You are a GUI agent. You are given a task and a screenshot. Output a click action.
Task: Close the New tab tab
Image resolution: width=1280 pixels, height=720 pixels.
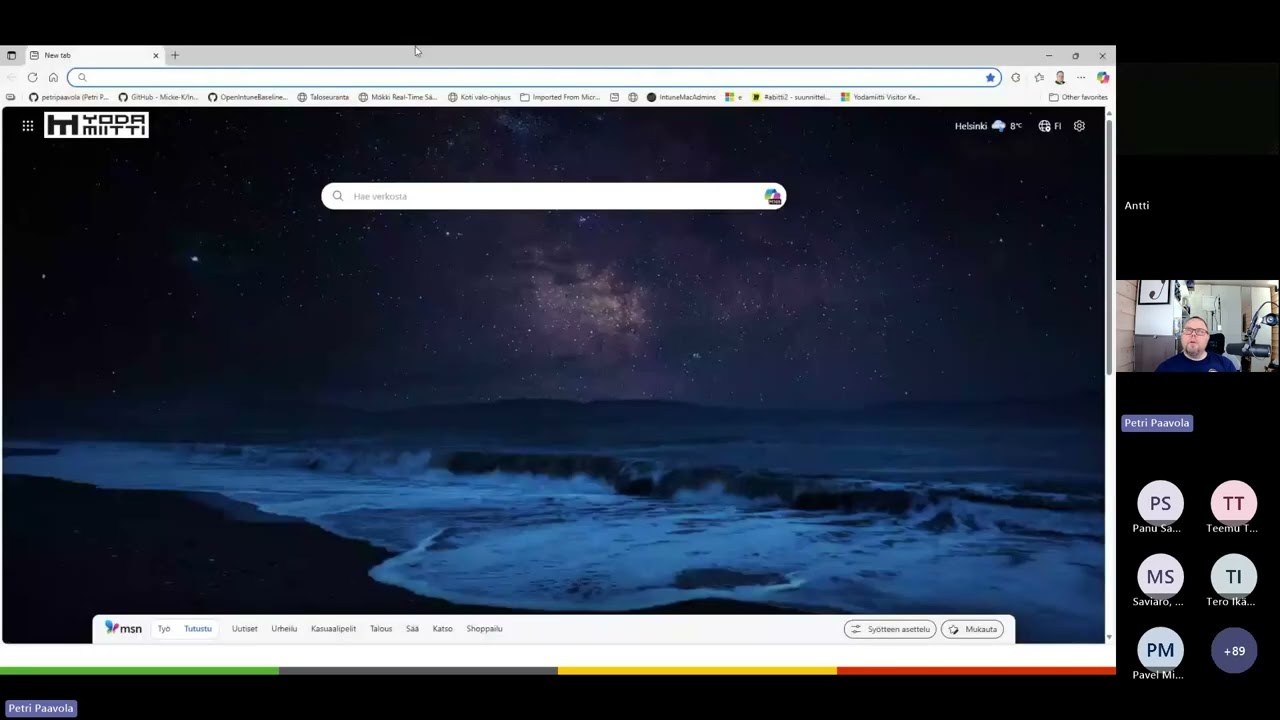tap(155, 55)
